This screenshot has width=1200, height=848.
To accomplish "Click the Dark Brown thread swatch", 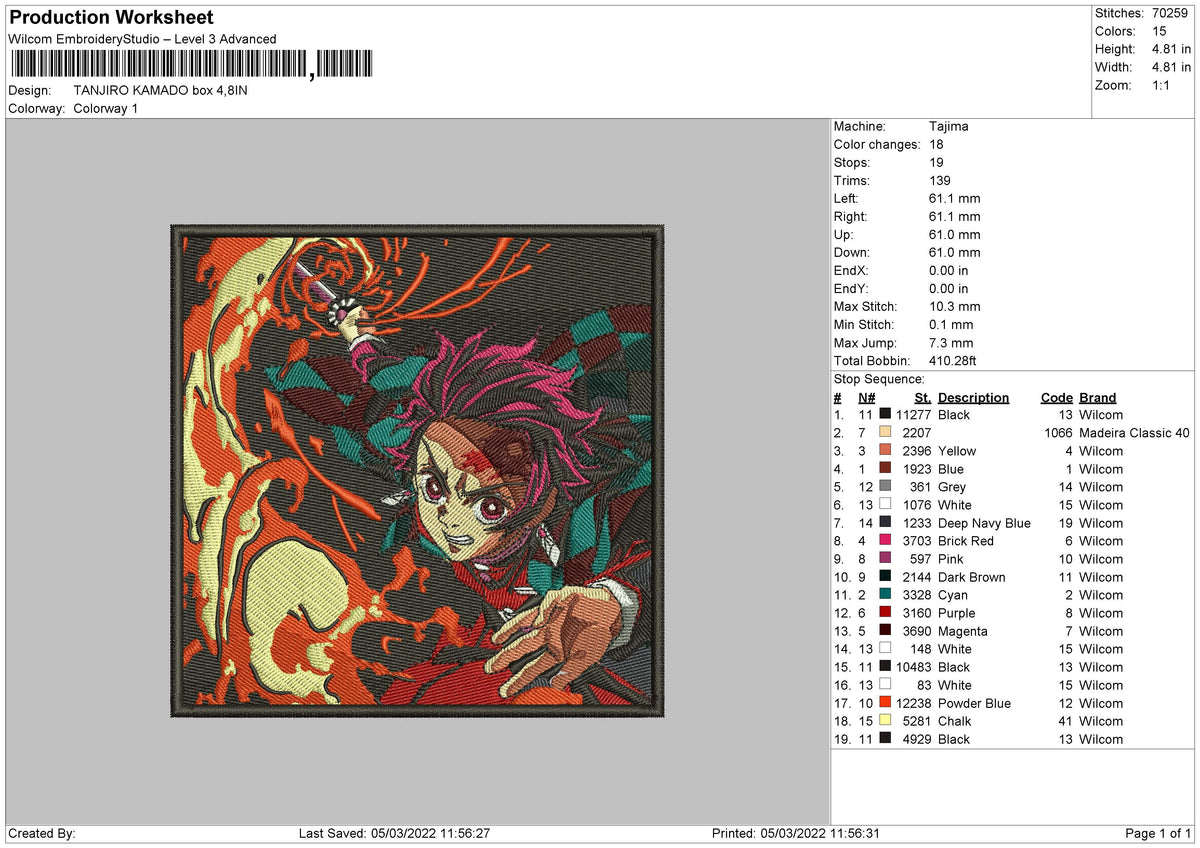I will tap(885, 577).
